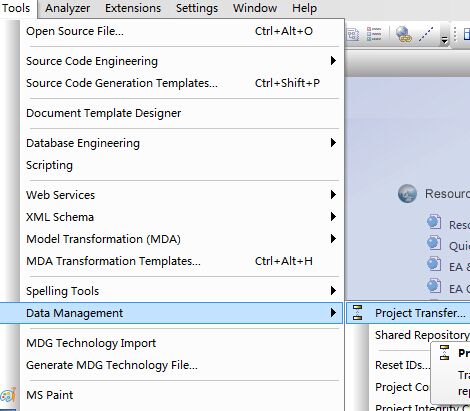470x411 pixels.
Task: Expand the toolbar overflow options arrow
Action: [x=444, y=40]
